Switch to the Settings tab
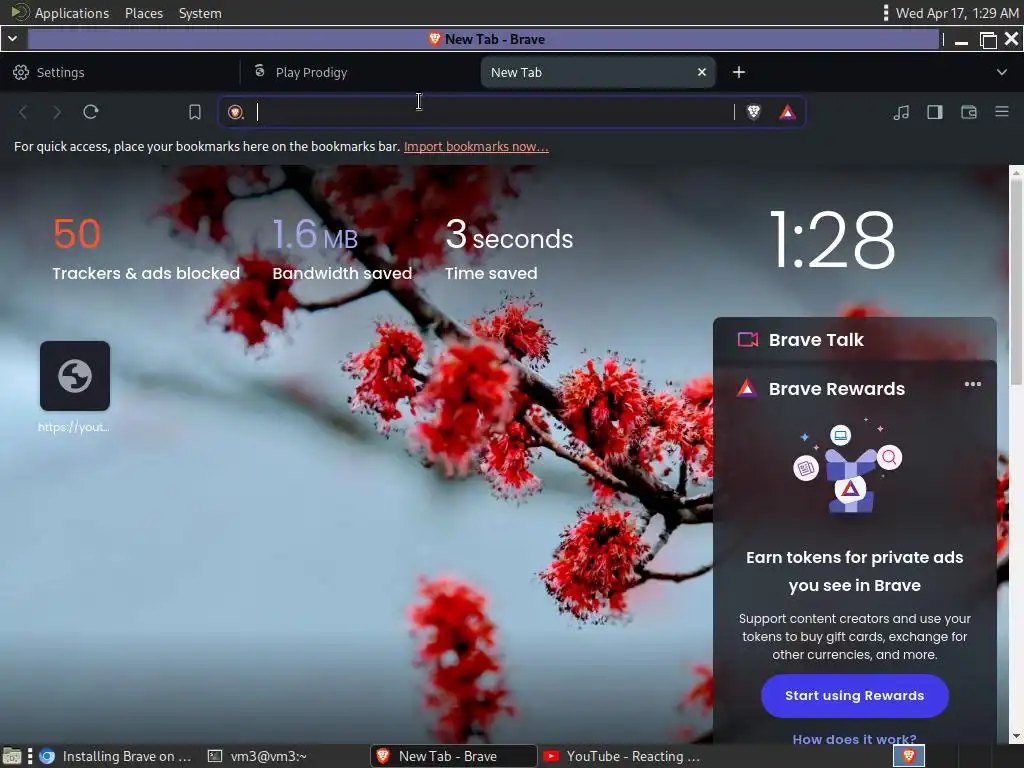 pos(119,72)
